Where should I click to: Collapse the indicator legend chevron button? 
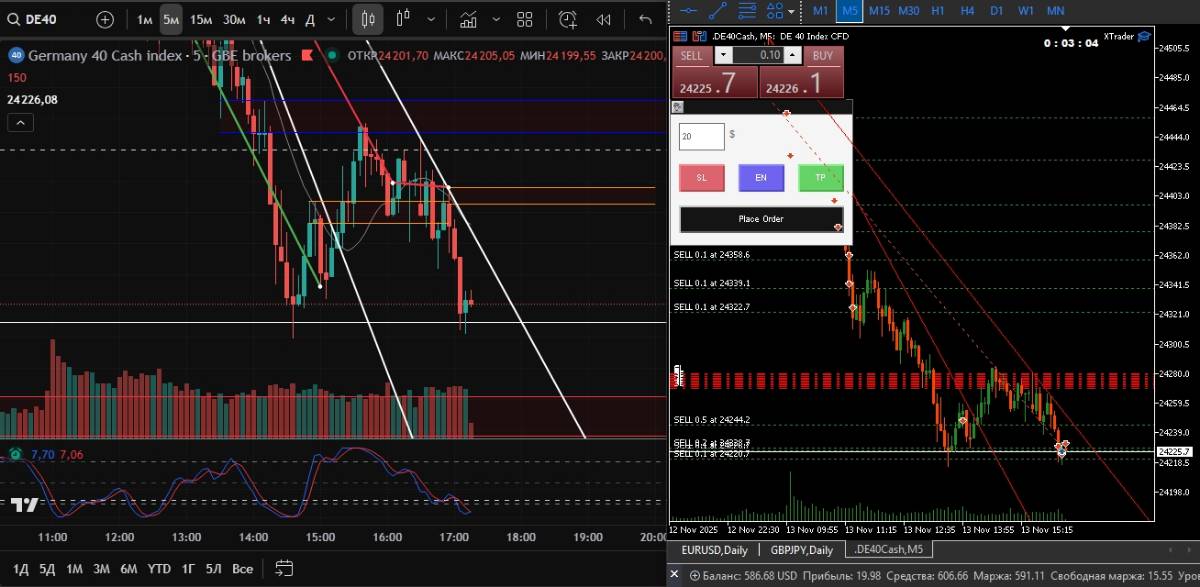tap(20, 122)
